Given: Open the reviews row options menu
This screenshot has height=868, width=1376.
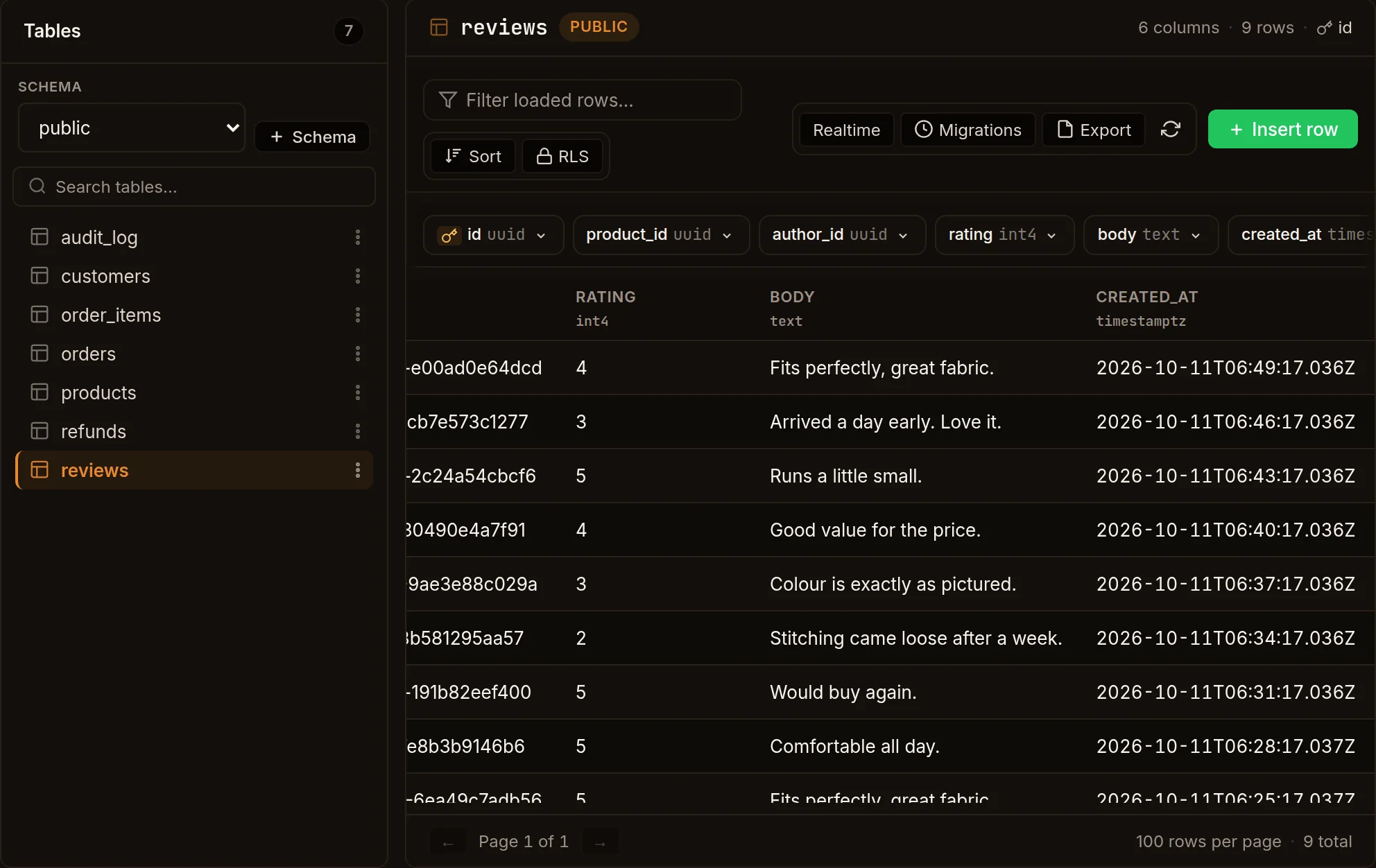Looking at the screenshot, I should (x=358, y=470).
